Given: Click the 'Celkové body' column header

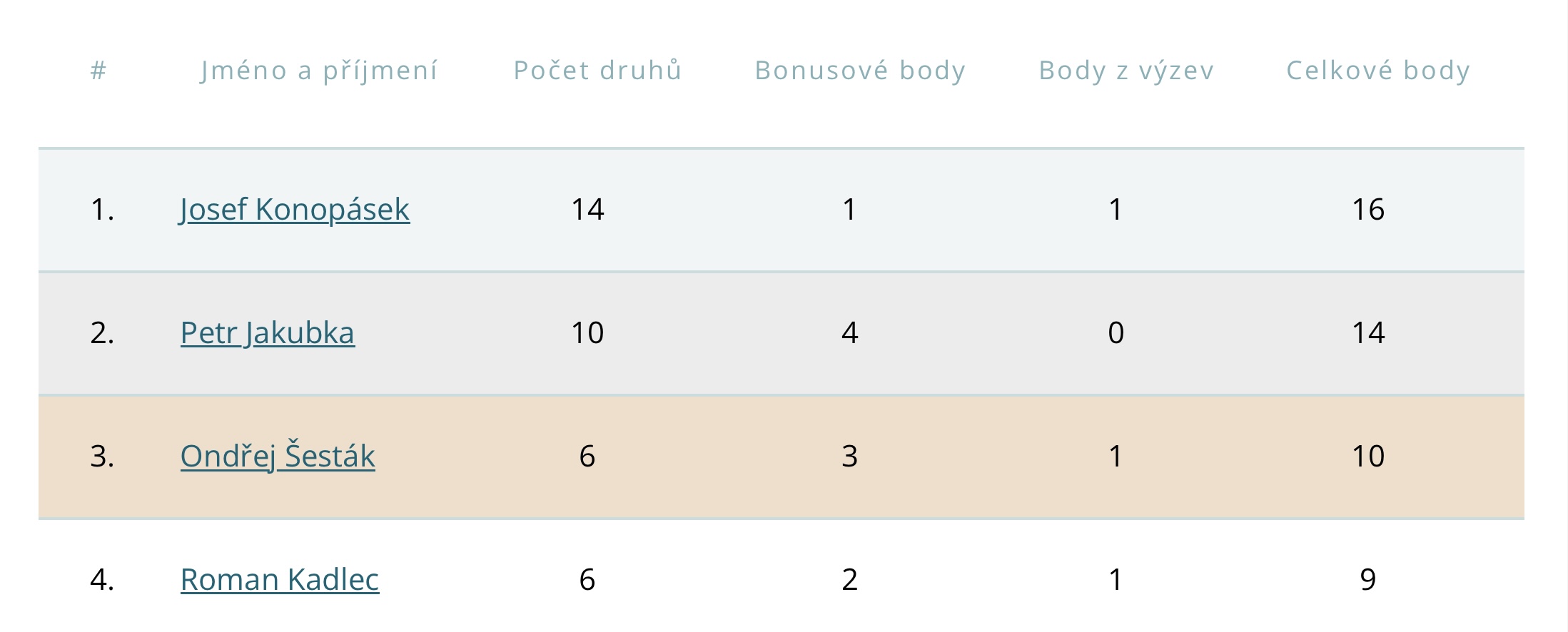Looking at the screenshot, I should click(x=1378, y=71).
